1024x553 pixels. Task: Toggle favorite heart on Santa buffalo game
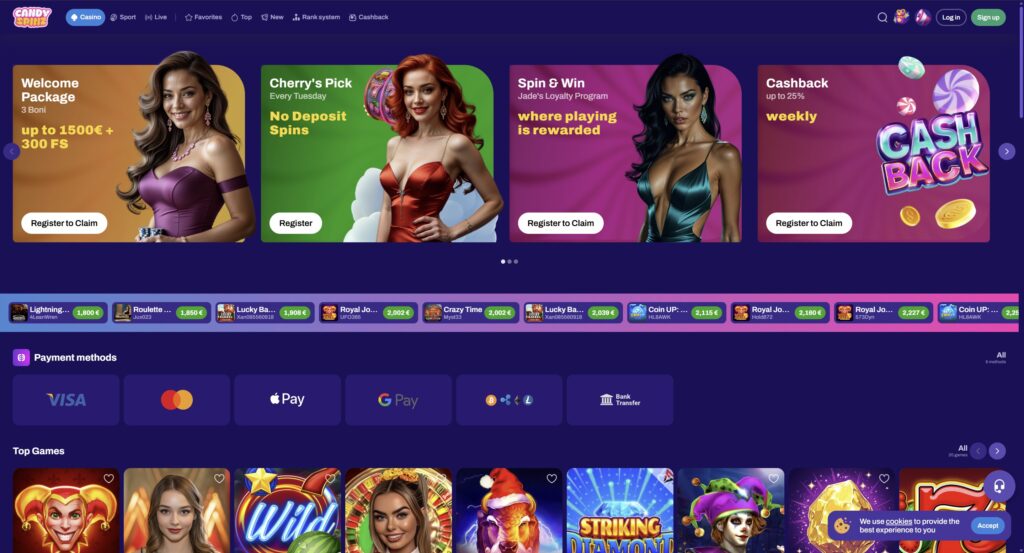(x=551, y=479)
